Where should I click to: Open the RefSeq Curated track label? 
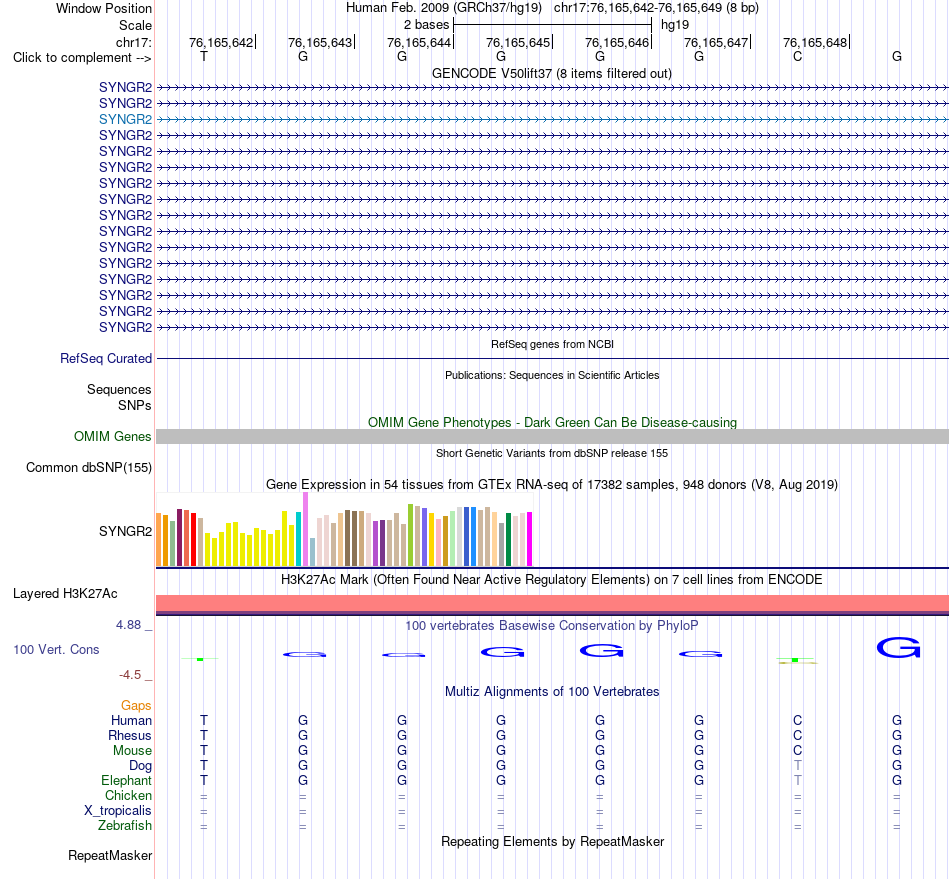coord(106,359)
